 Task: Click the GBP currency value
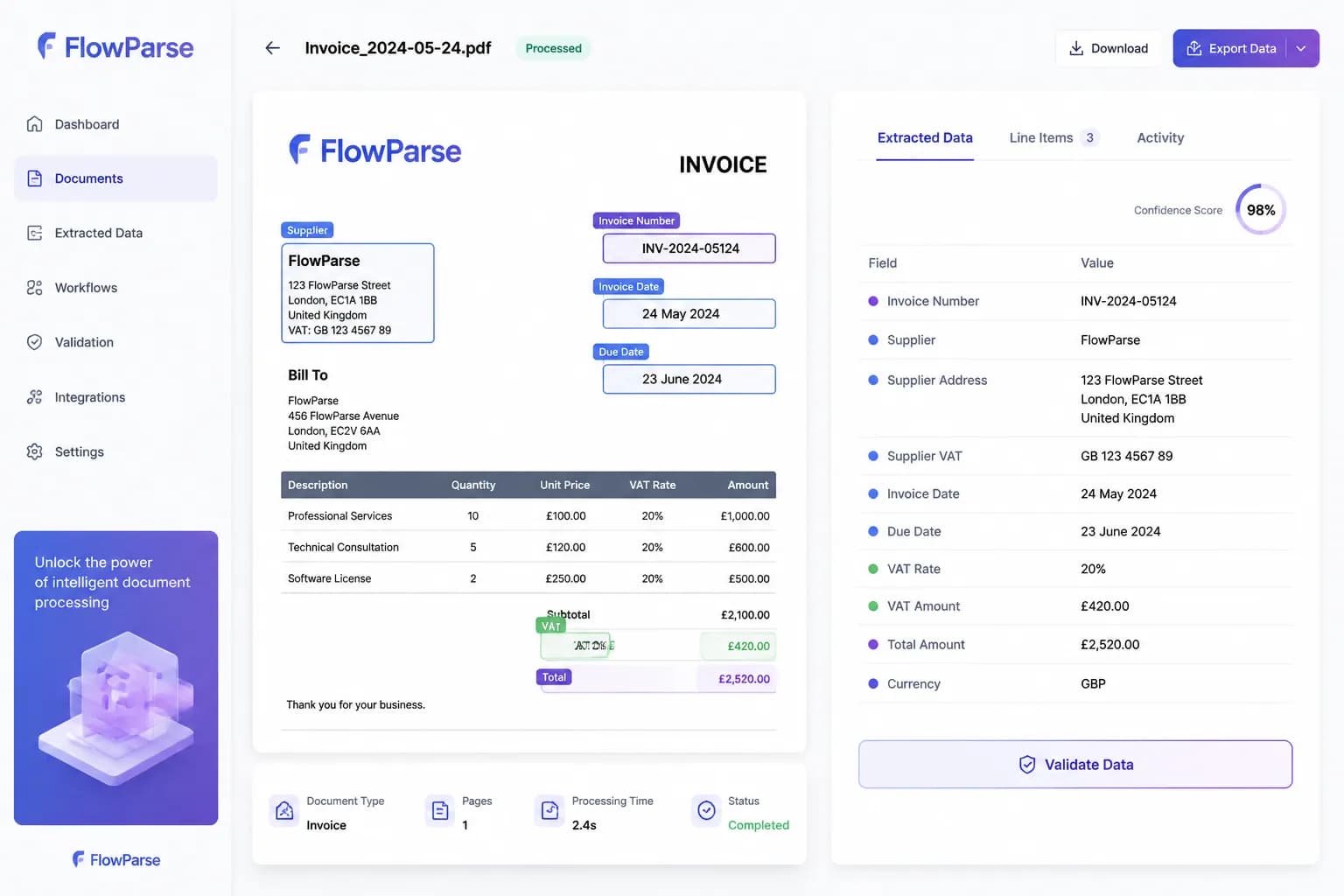click(x=1093, y=684)
